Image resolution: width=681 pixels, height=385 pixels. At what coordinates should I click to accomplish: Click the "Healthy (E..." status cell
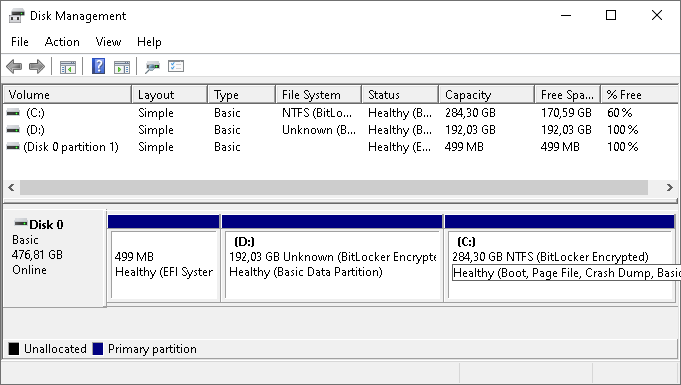tap(400, 147)
